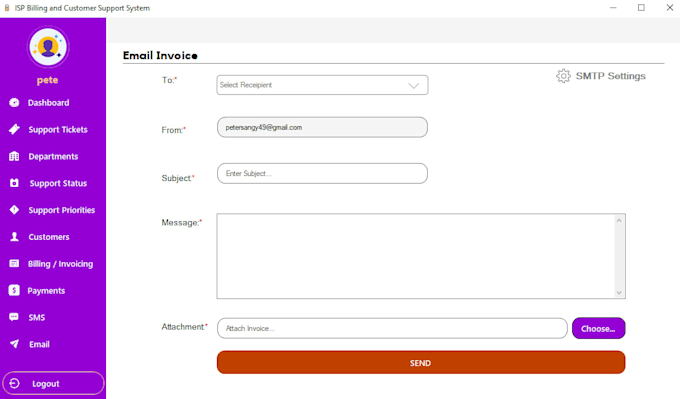Image resolution: width=680 pixels, height=399 pixels.
Task: Click the Choose... file button
Action: click(598, 328)
